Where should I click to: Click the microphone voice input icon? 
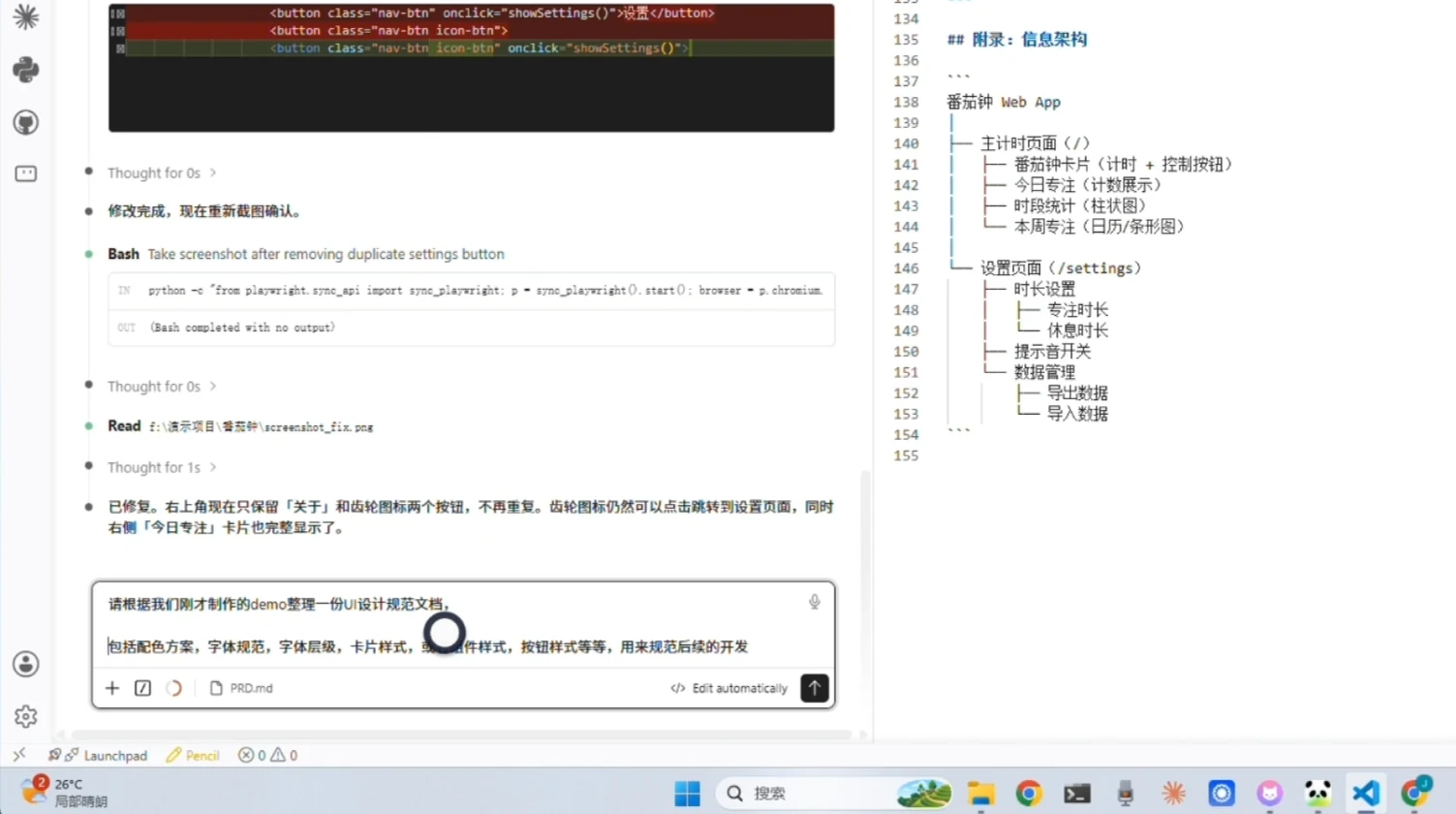tap(814, 603)
